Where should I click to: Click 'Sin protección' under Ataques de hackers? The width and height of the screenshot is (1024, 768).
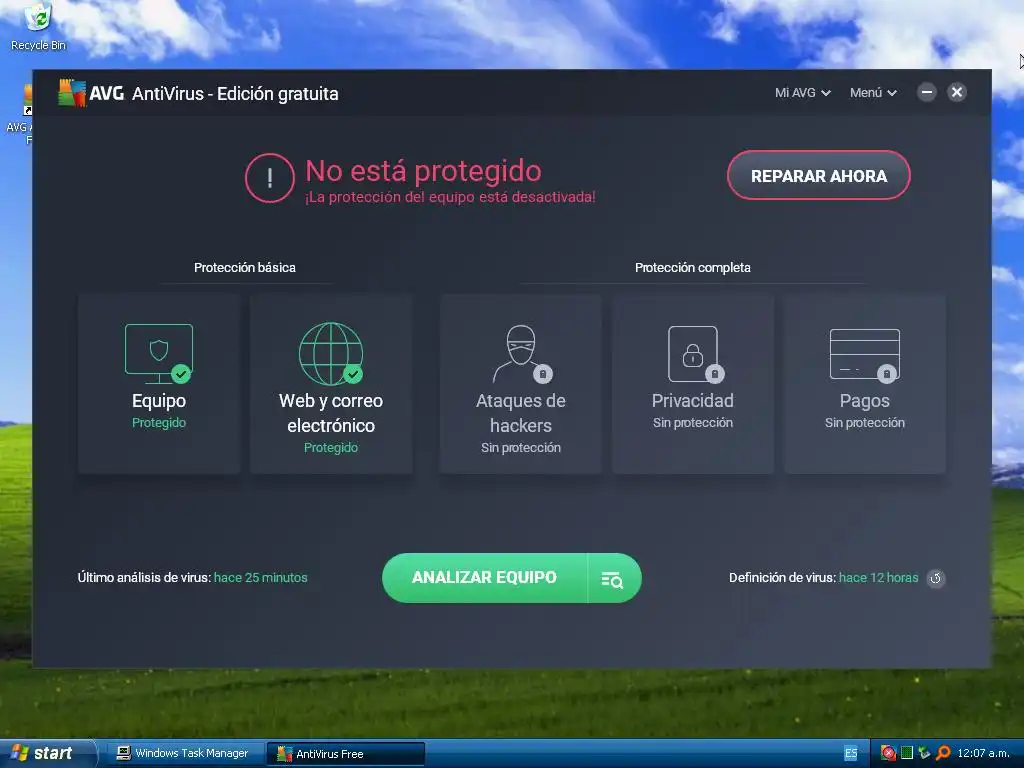521,447
